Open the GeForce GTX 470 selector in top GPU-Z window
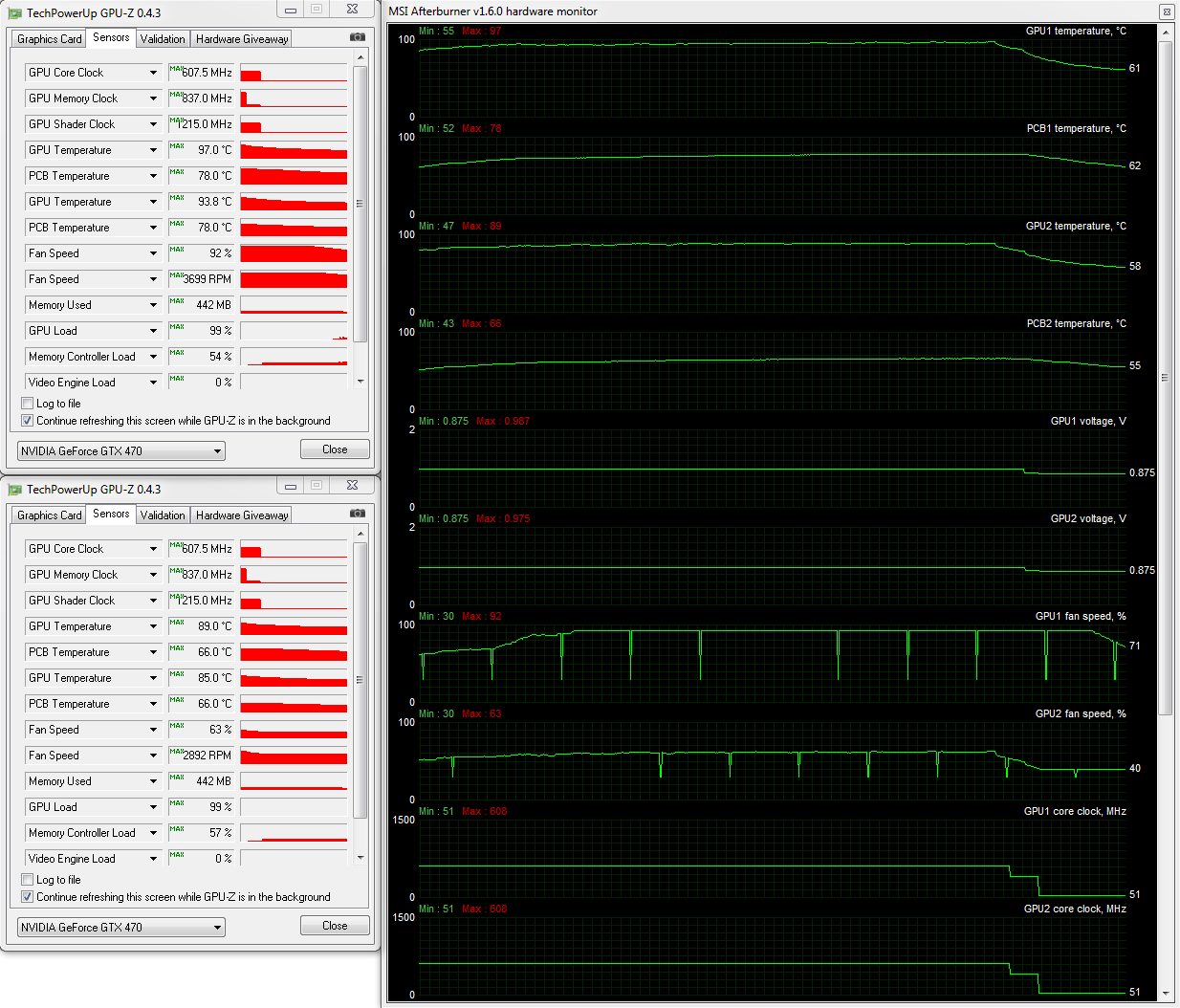 click(121, 451)
